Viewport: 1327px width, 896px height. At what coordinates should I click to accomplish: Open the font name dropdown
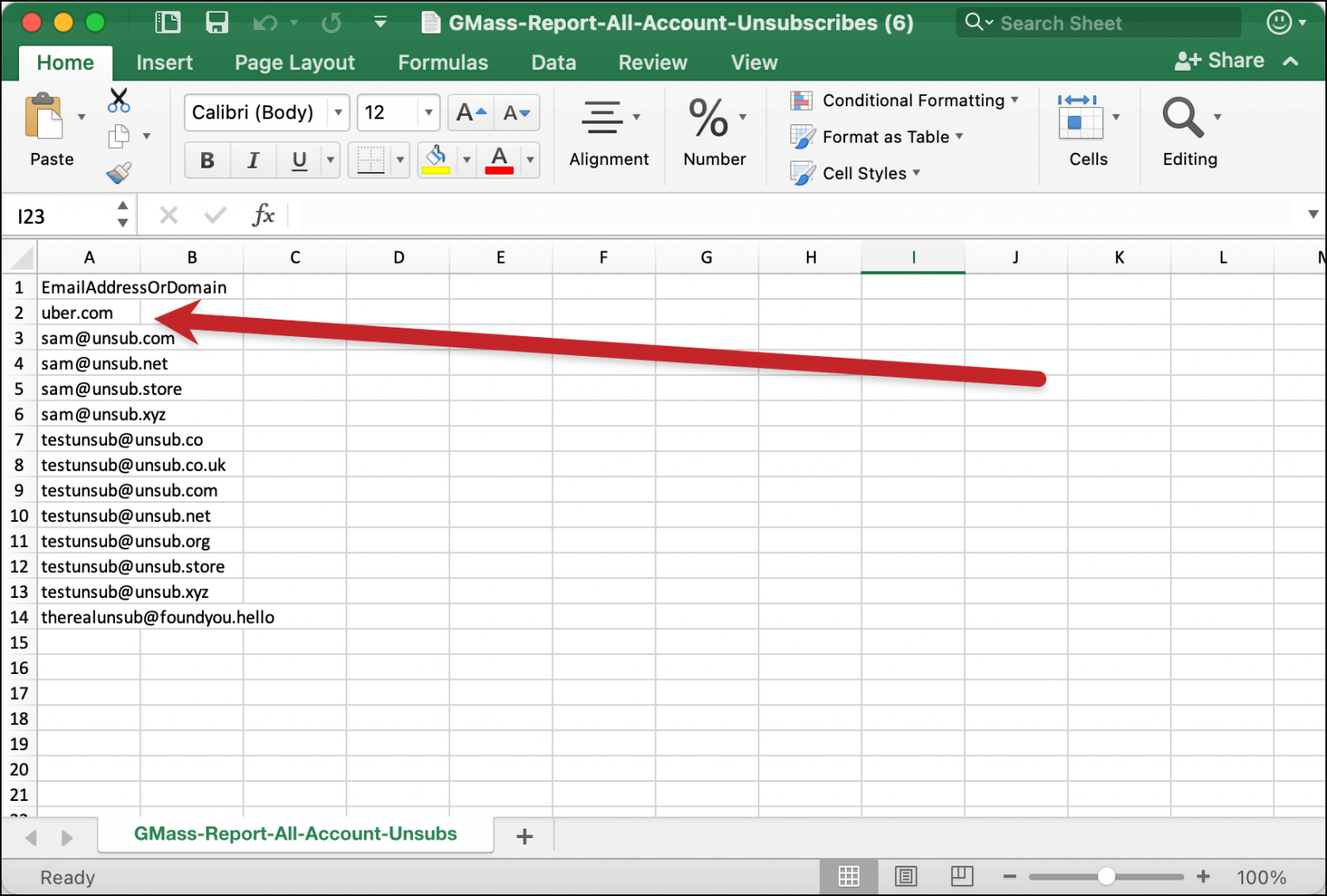tap(339, 112)
